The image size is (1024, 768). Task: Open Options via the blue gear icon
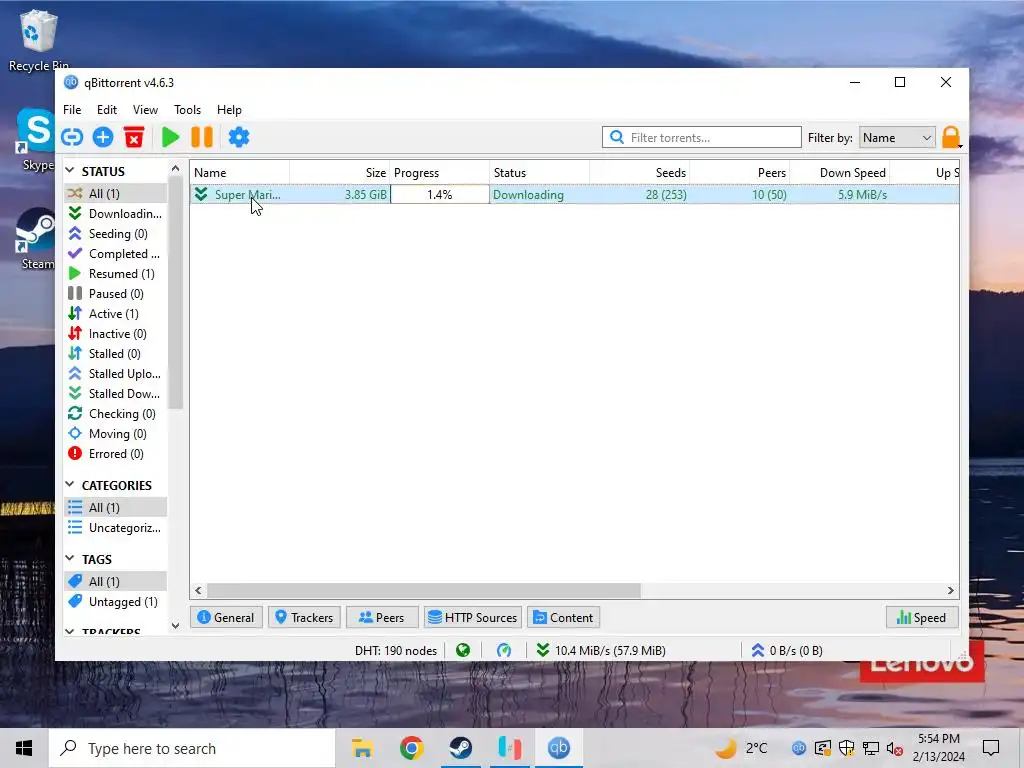click(239, 138)
